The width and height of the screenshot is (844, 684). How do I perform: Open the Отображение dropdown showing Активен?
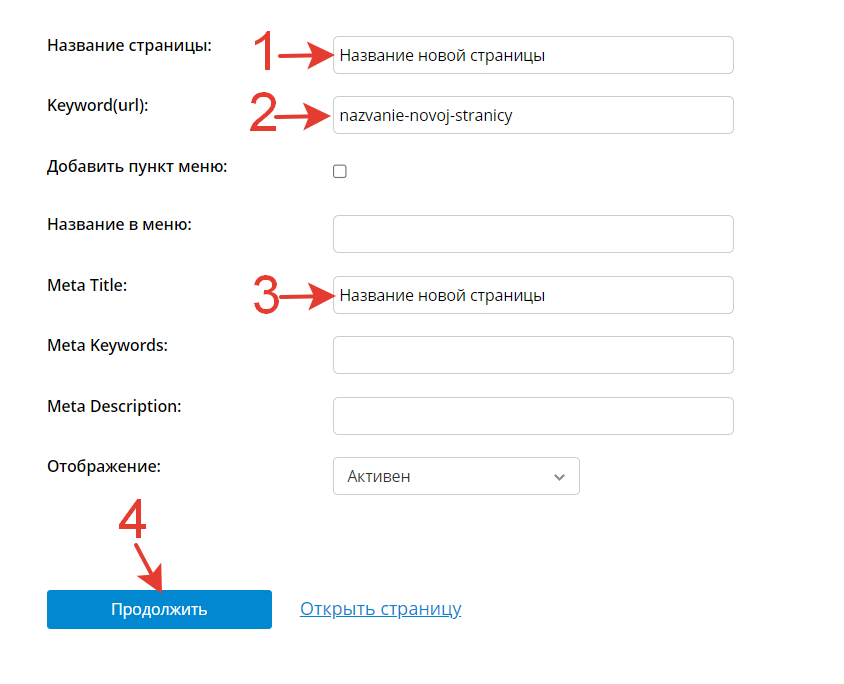455,476
